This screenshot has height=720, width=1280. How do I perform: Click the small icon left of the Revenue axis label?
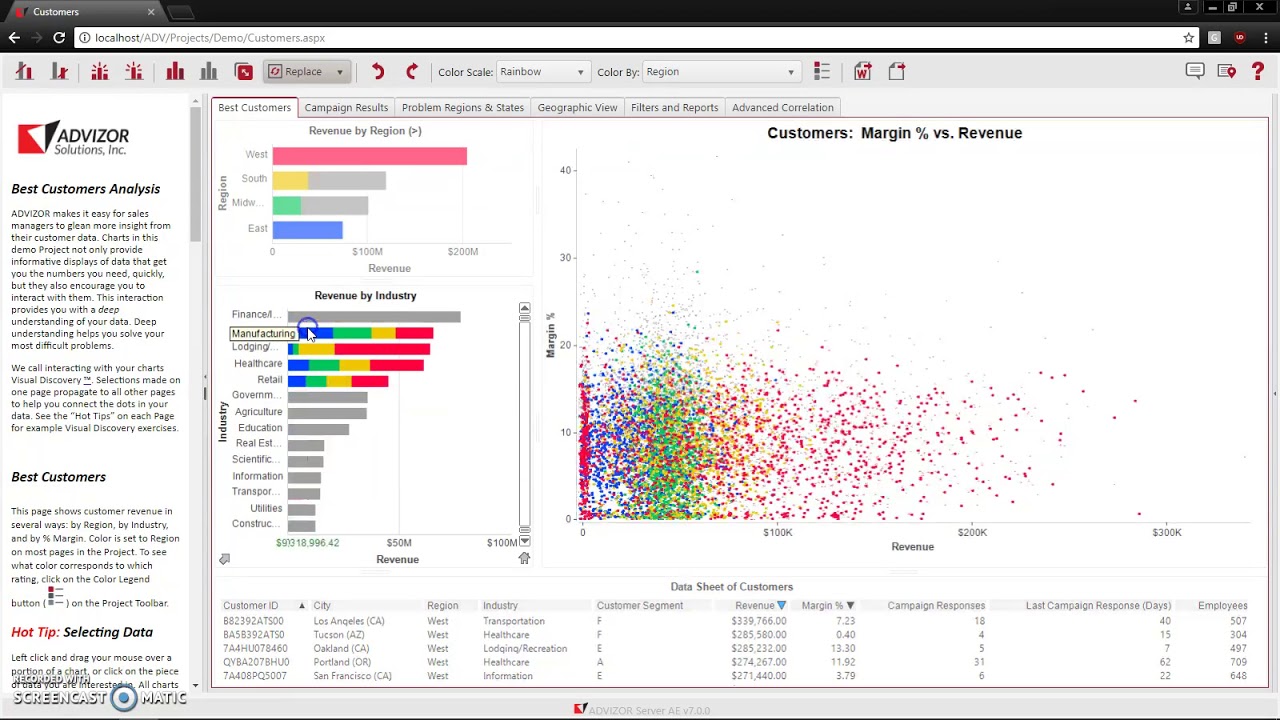pos(225,559)
